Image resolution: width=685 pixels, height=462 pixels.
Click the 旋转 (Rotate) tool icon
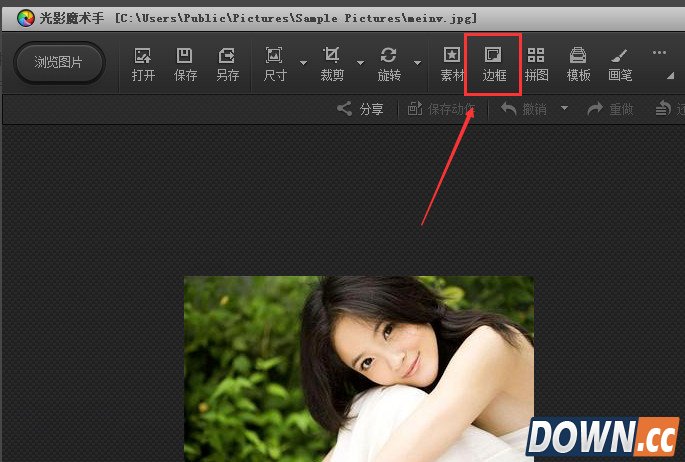point(389,64)
